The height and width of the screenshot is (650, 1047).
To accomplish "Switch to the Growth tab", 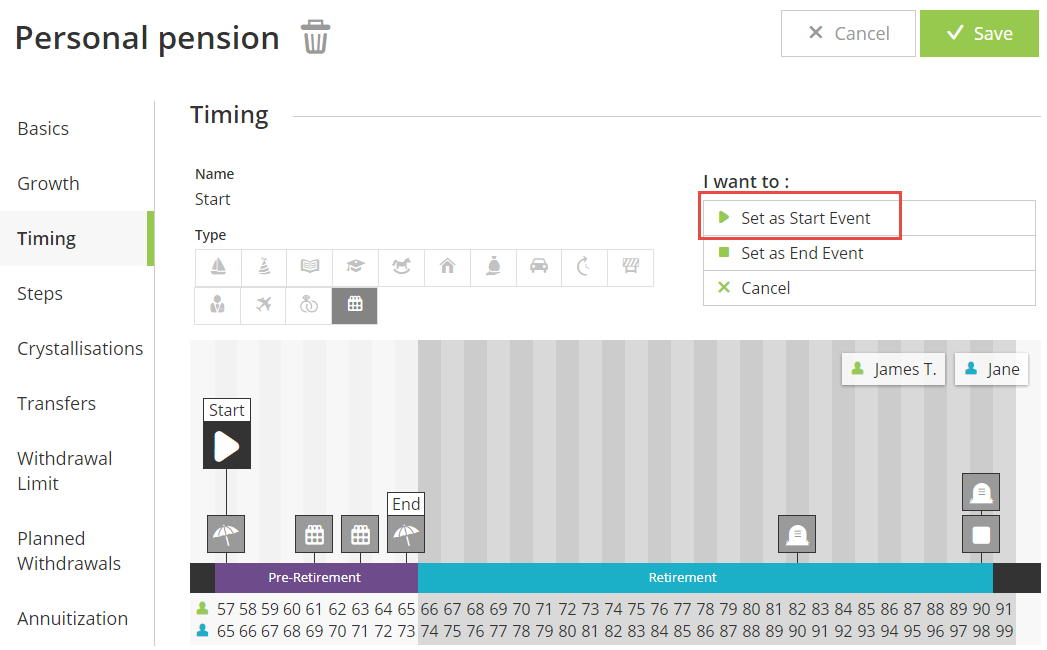I will coord(48,183).
